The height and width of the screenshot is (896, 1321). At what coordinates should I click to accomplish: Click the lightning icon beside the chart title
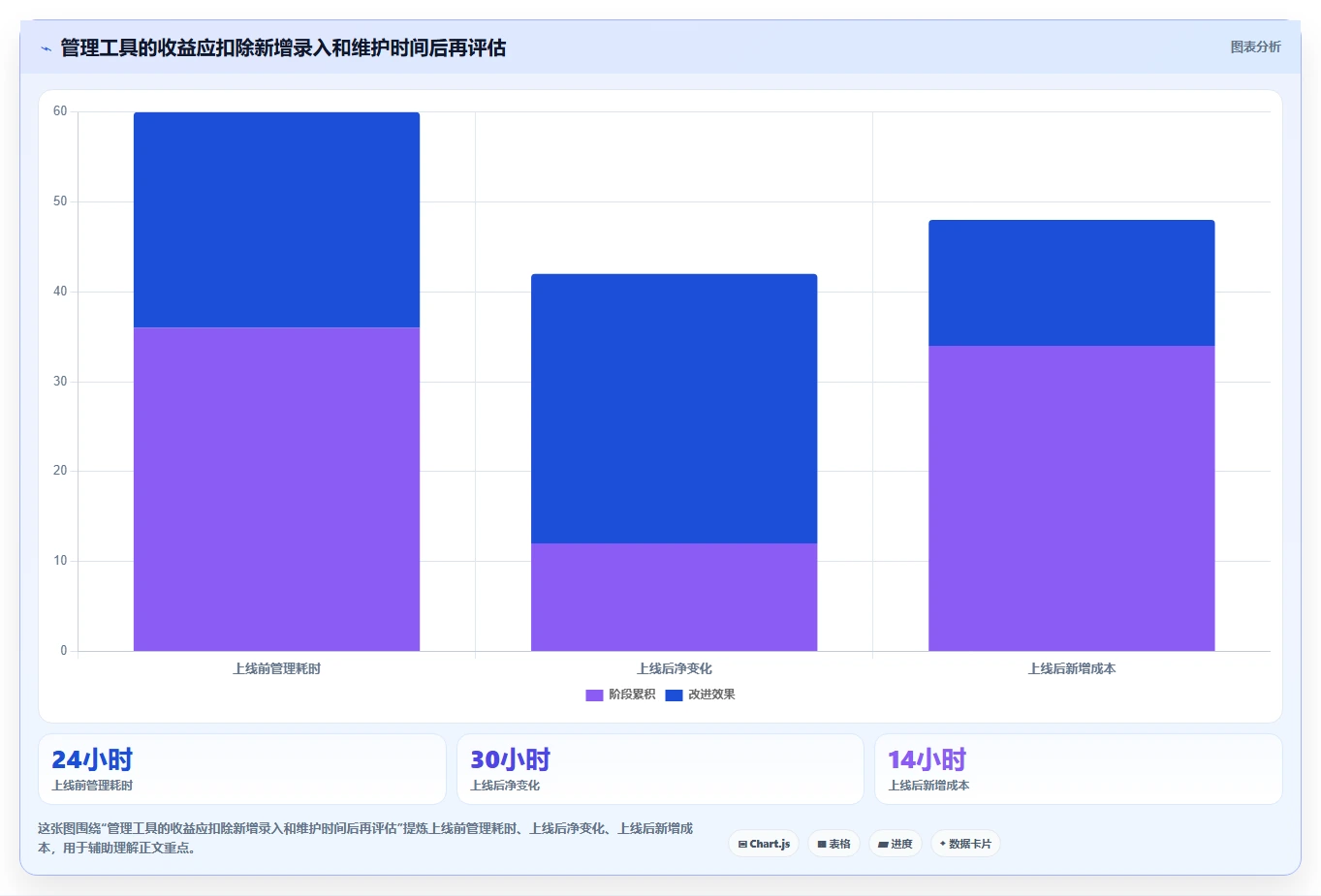tap(46, 48)
